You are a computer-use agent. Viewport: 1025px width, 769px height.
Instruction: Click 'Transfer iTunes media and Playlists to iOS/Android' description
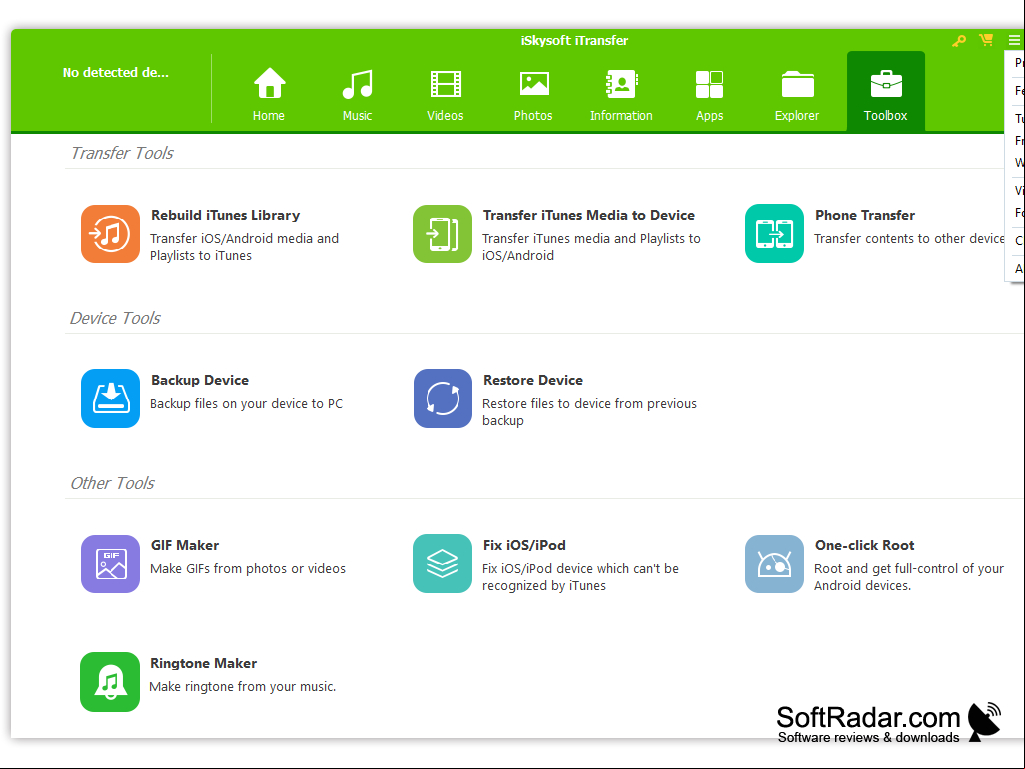[x=592, y=247]
